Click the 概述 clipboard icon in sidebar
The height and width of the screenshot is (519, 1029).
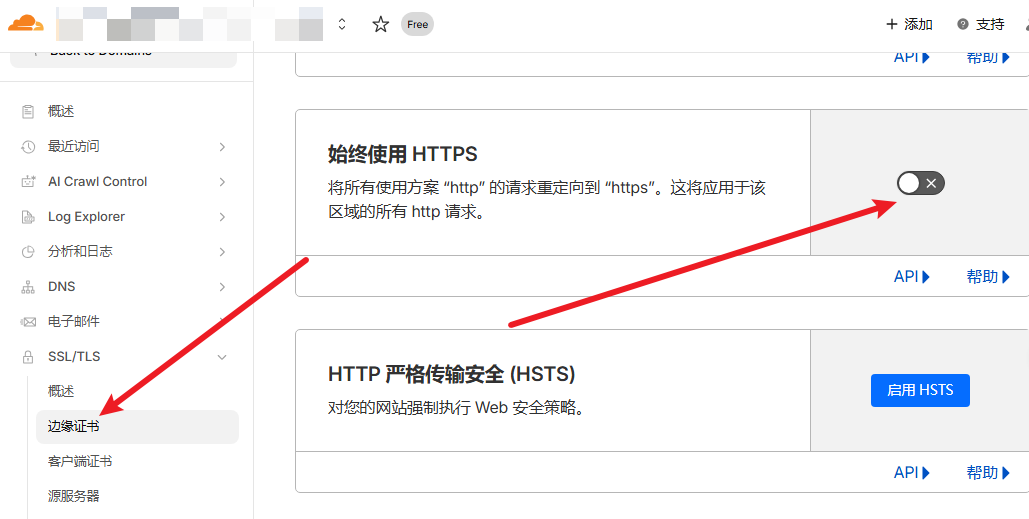tap(28, 112)
